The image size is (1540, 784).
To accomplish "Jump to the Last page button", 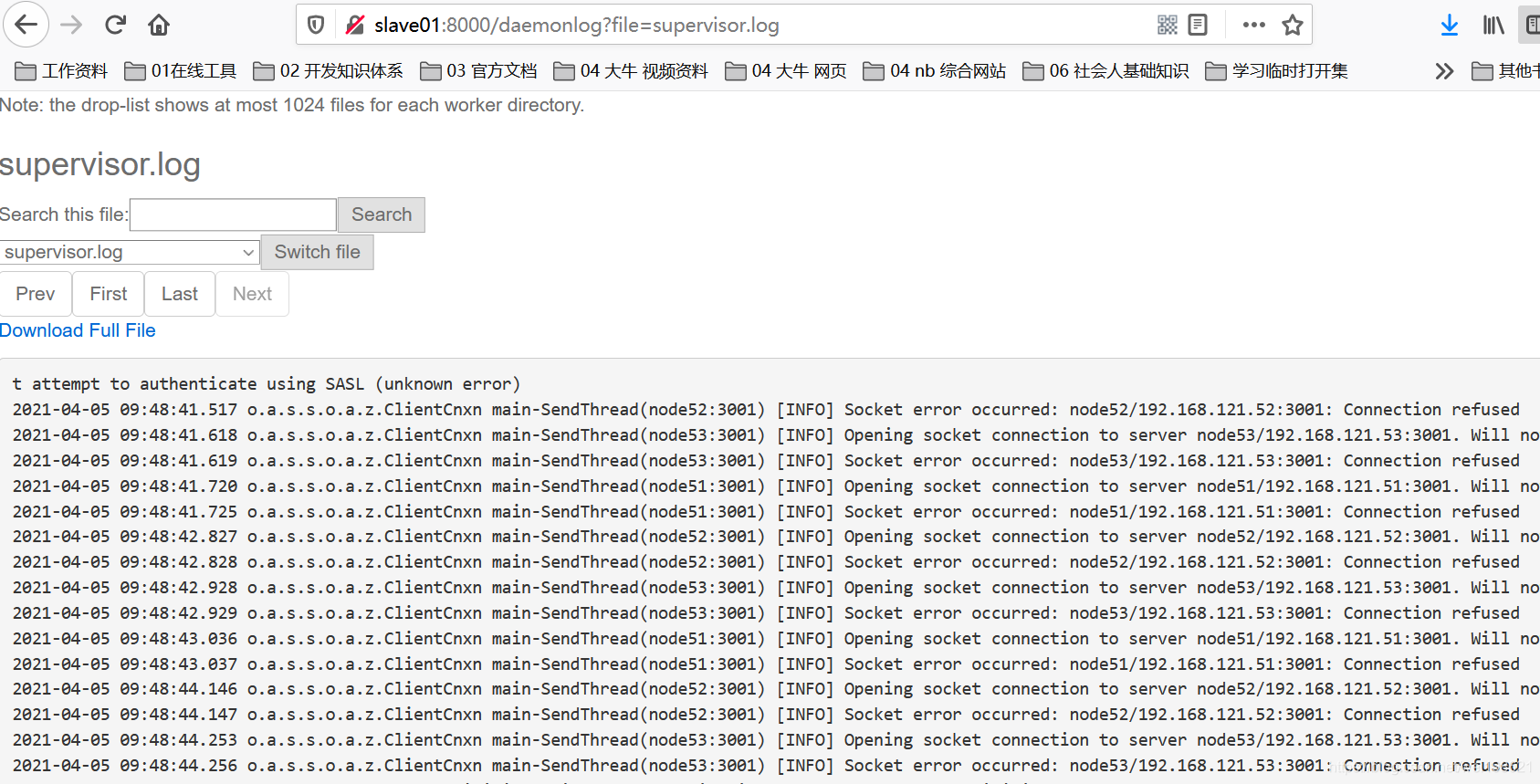I will (x=180, y=294).
